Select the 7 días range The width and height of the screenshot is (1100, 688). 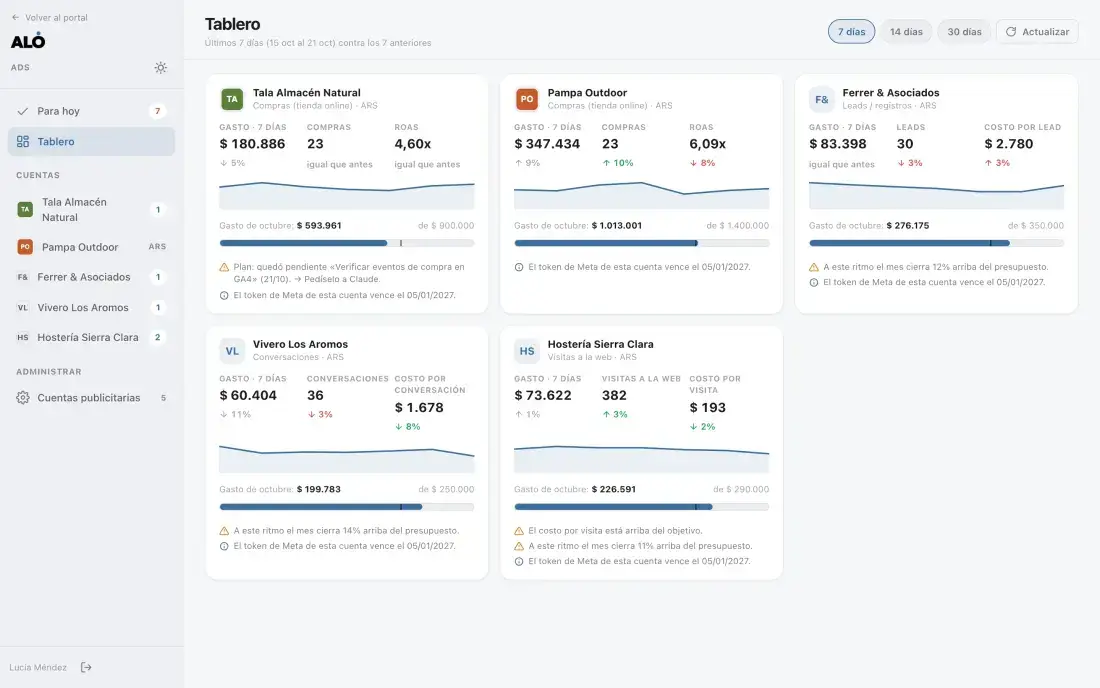(851, 32)
